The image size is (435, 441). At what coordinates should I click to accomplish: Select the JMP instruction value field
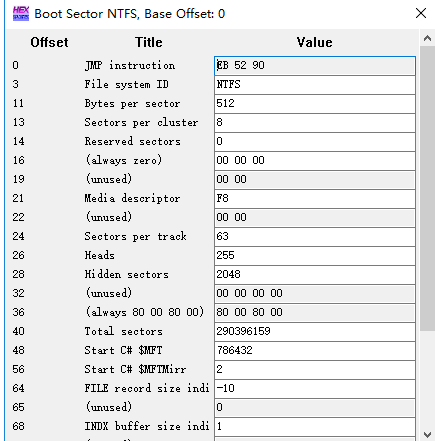pos(315,65)
